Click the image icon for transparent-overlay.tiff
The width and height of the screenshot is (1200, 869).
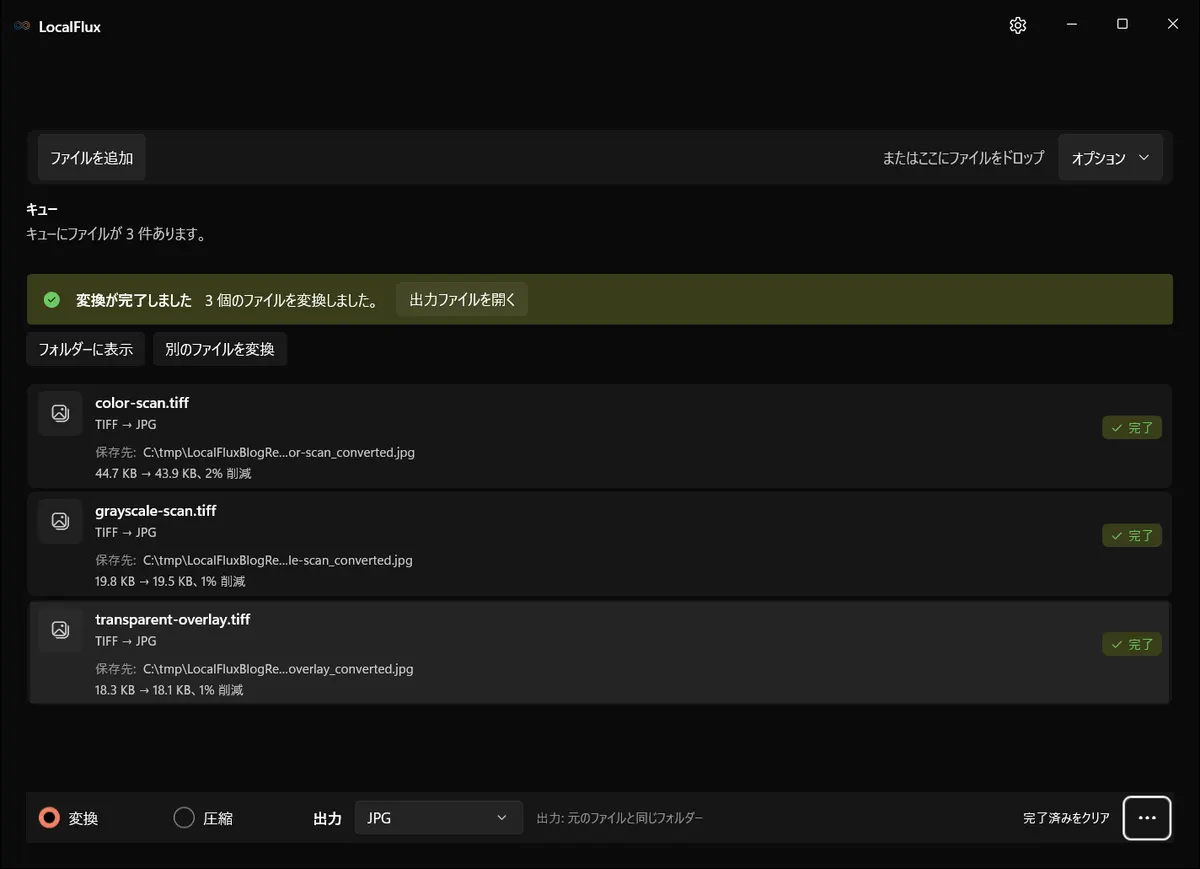coord(60,630)
